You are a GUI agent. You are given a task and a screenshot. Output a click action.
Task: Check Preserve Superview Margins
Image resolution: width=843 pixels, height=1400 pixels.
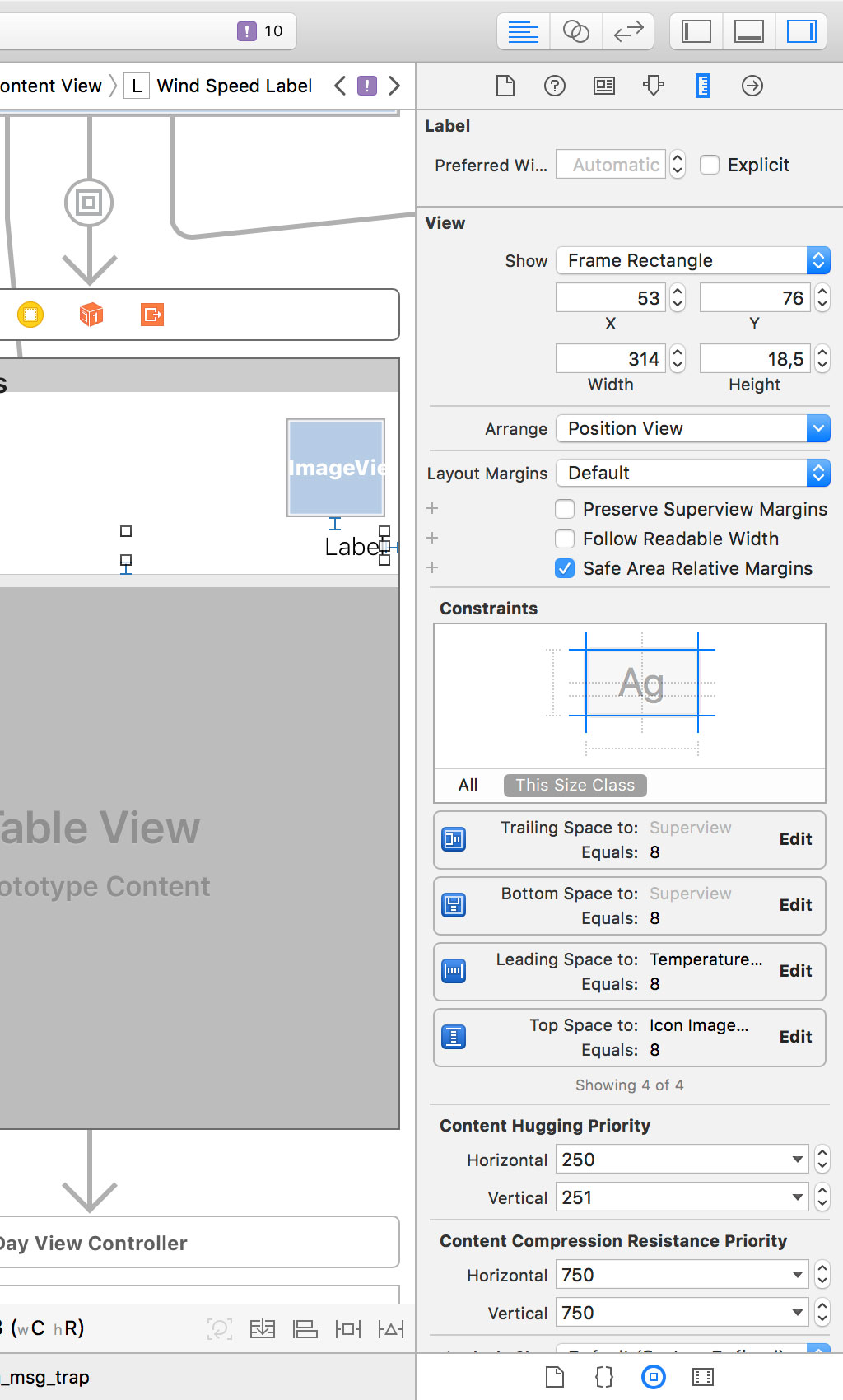pyautogui.click(x=565, y=509)
